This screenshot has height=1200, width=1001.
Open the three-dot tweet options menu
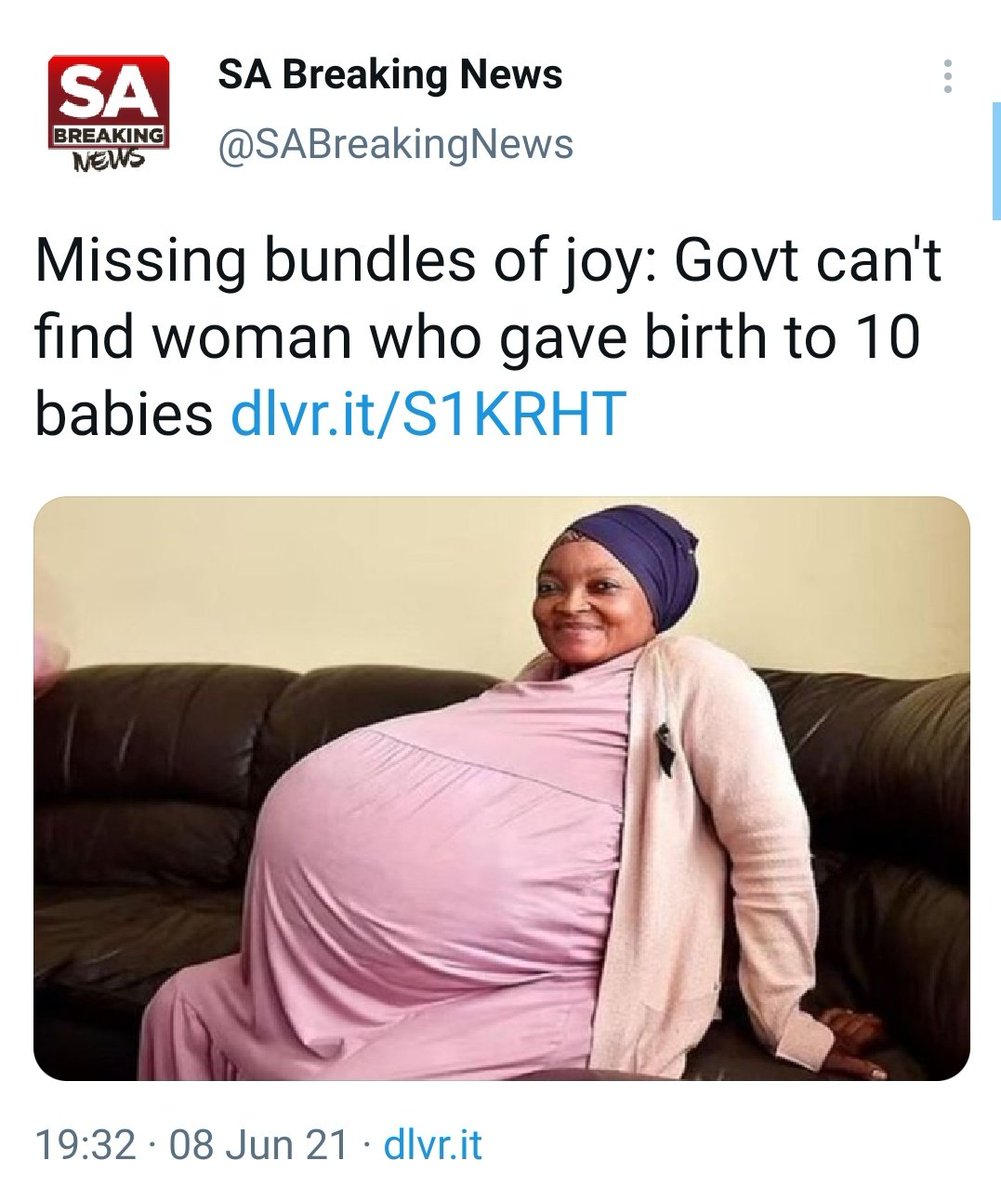click(948, 77)
